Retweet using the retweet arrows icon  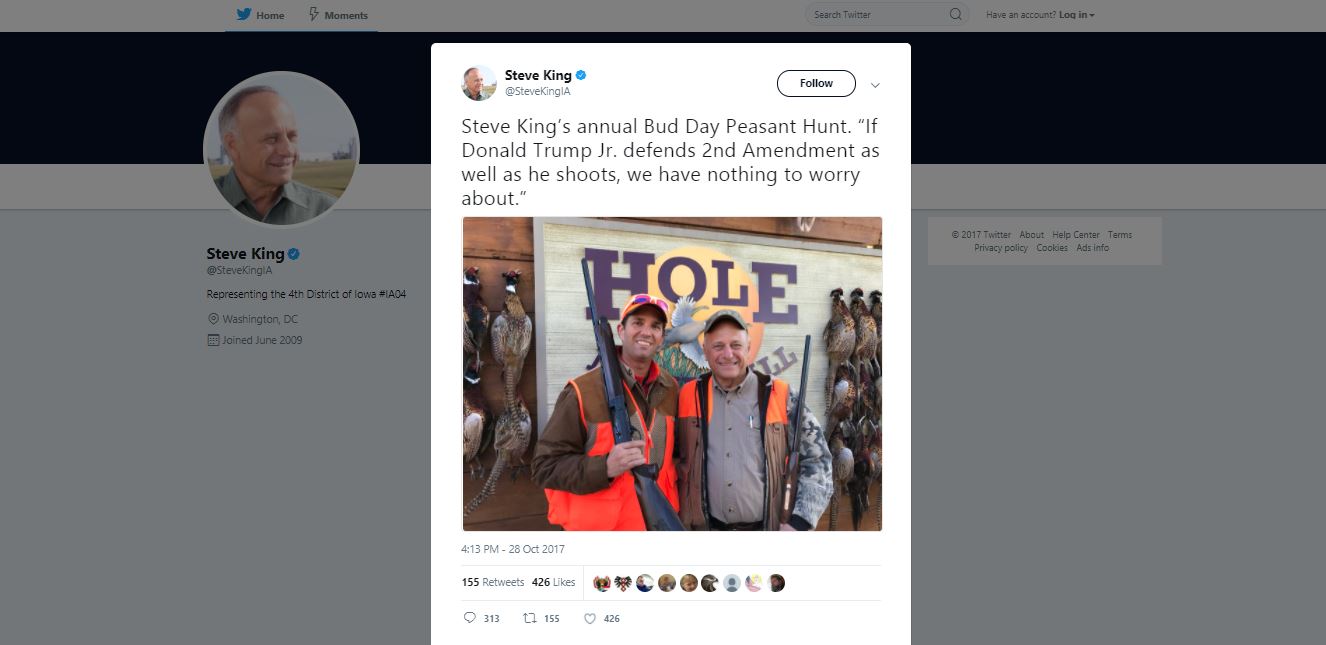530,618
